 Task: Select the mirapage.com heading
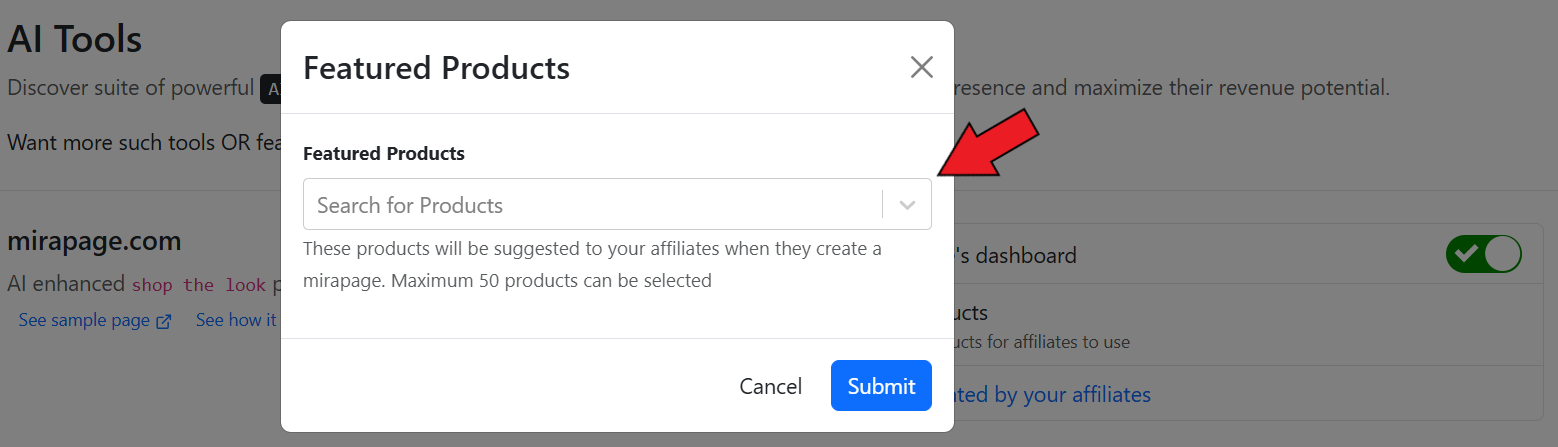point(94,241)
